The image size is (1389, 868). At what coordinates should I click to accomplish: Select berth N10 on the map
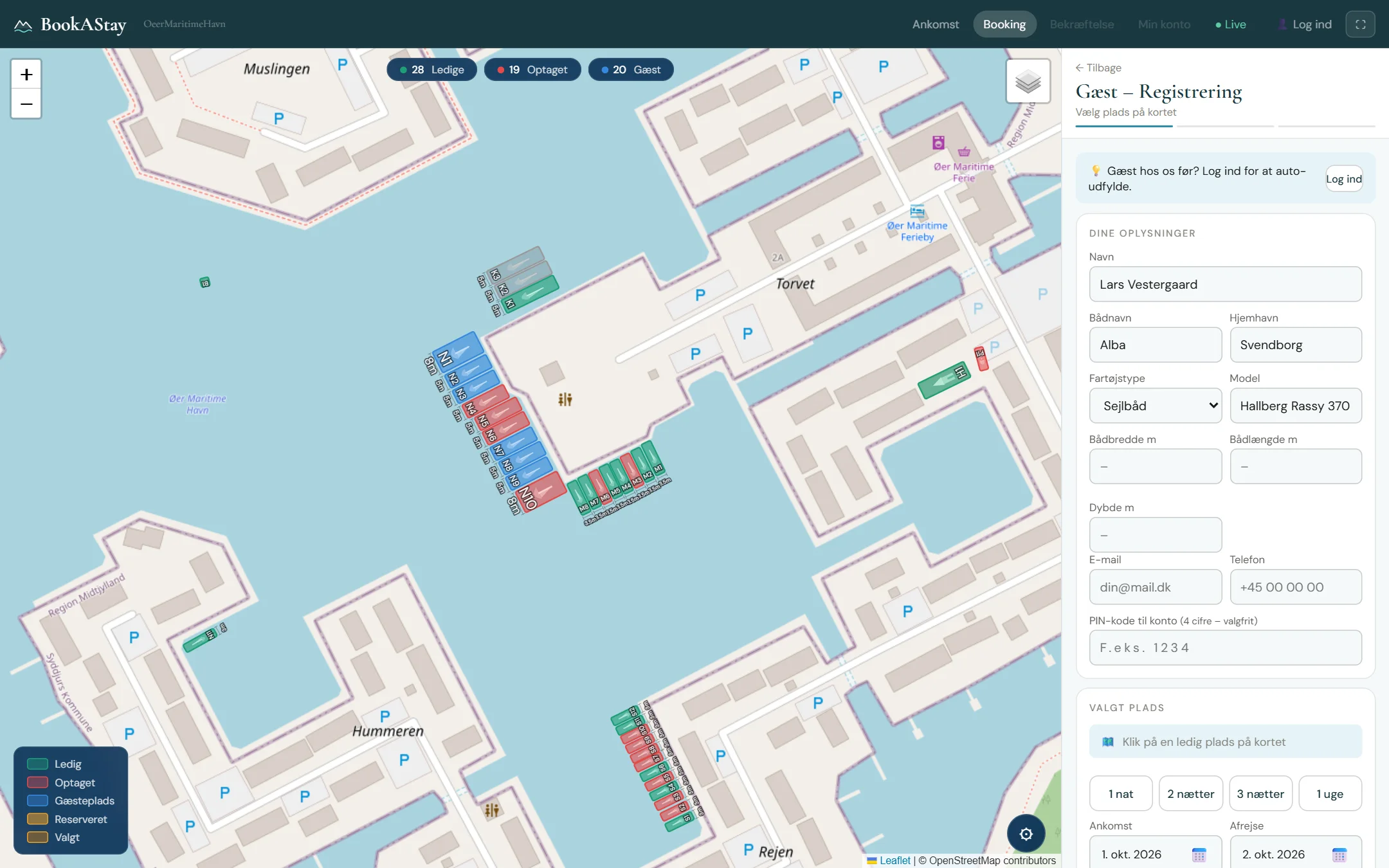point(541,493)
